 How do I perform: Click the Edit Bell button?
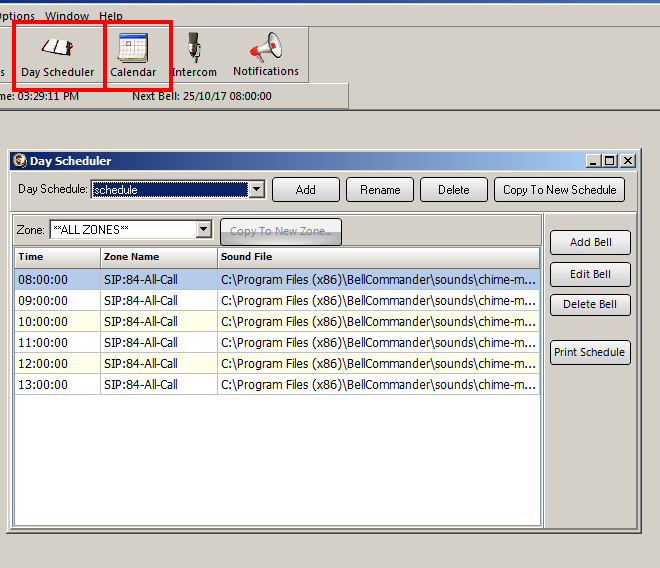(590, 274)
